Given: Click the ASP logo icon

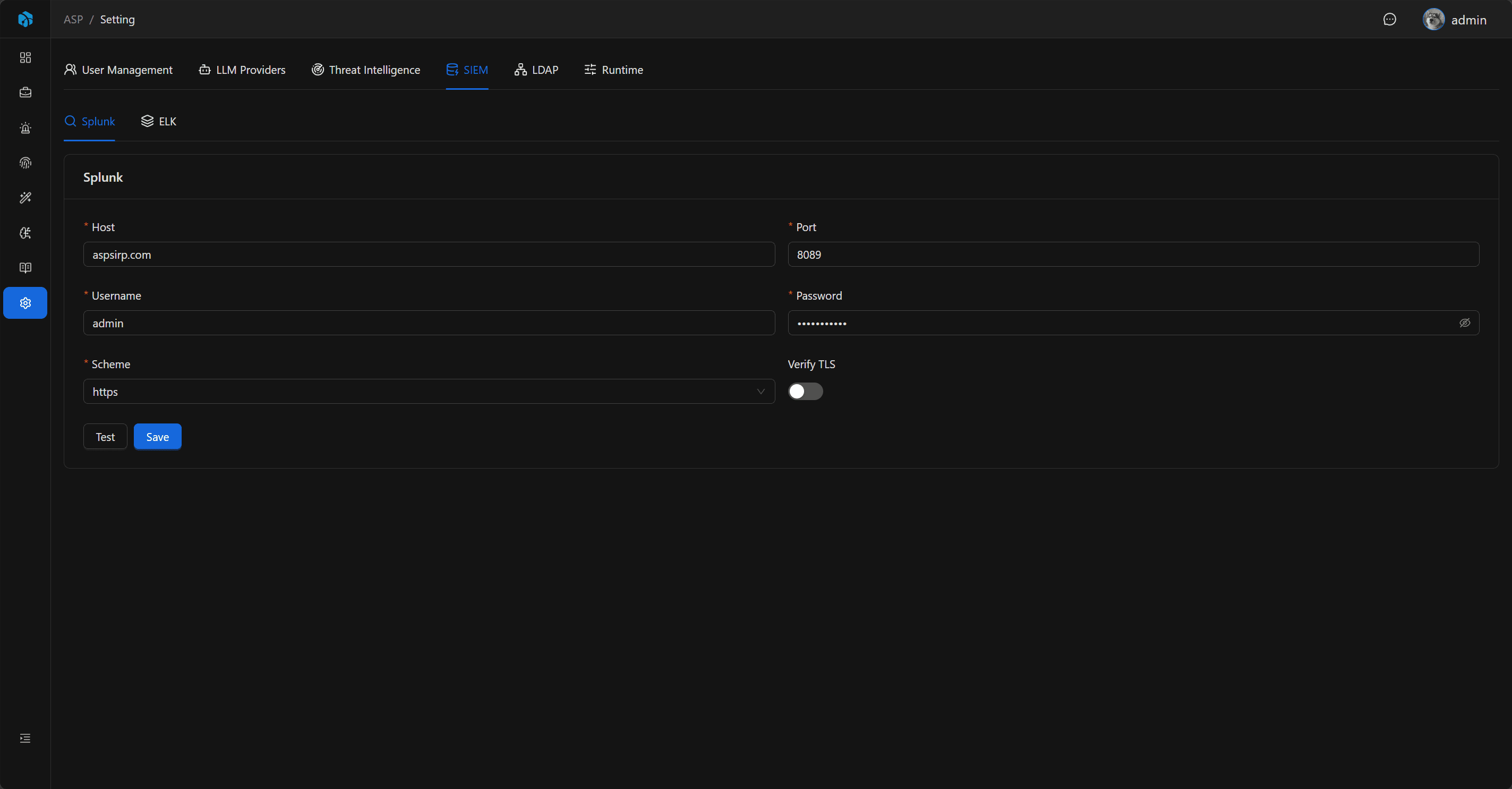Looking at the screenshot, I should click(25, 19).
